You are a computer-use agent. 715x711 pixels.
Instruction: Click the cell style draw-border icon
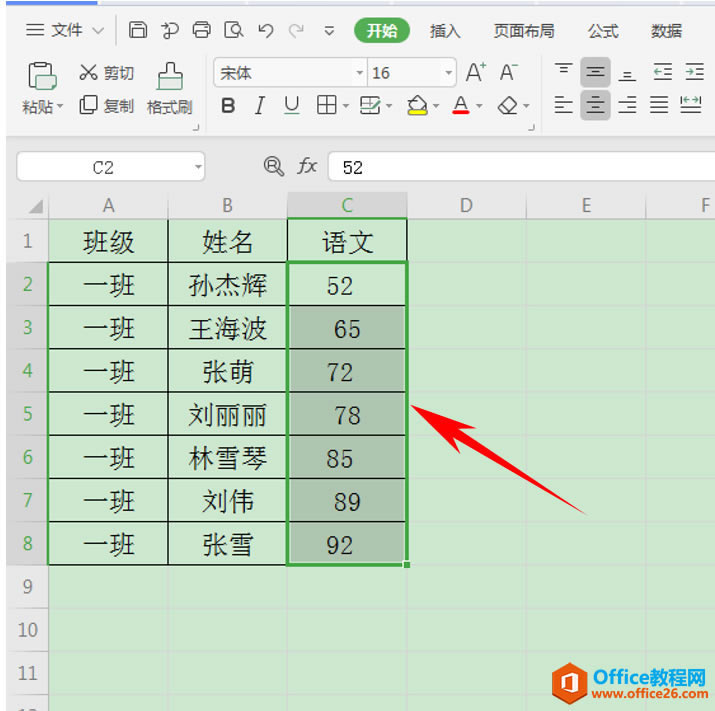[370, 105]
